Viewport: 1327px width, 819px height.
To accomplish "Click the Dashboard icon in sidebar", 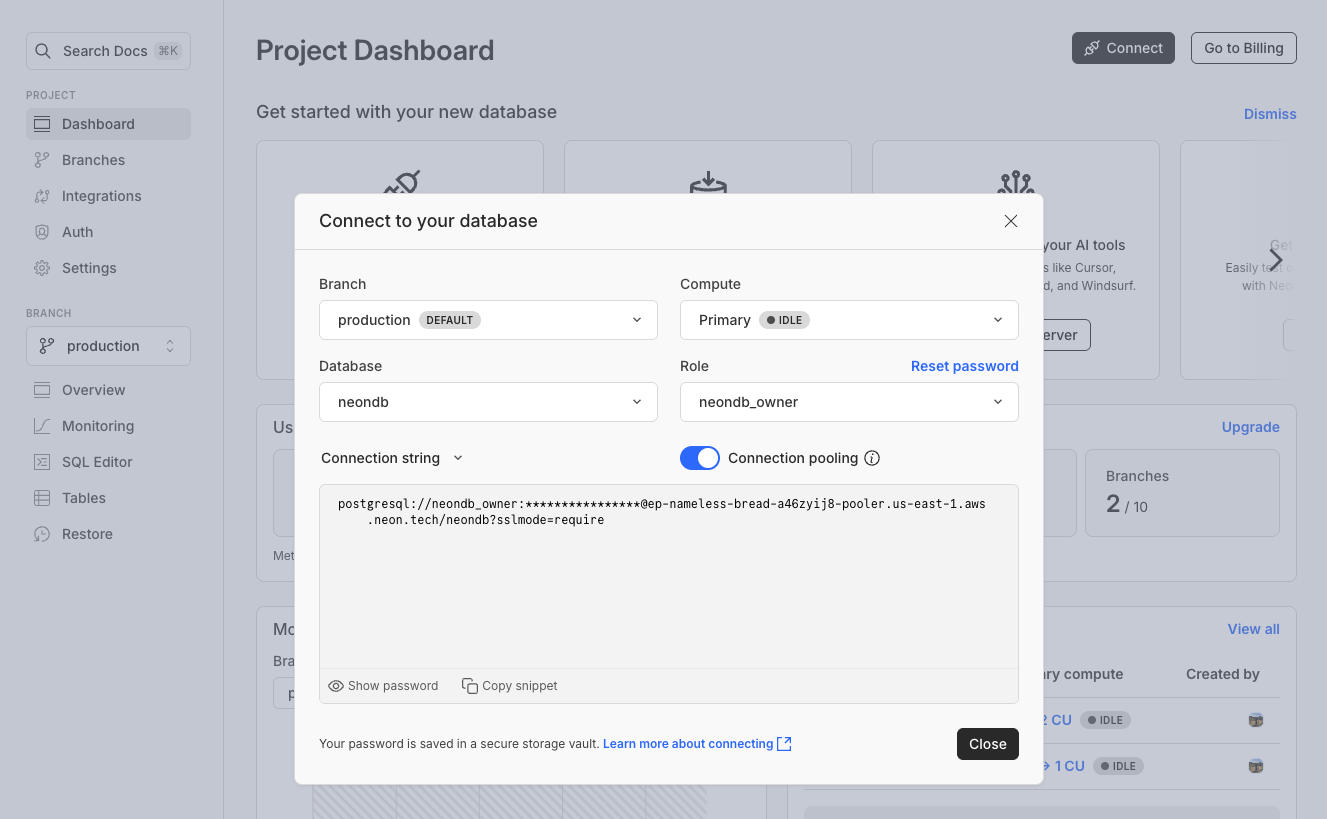I will (x=42, y=124).
